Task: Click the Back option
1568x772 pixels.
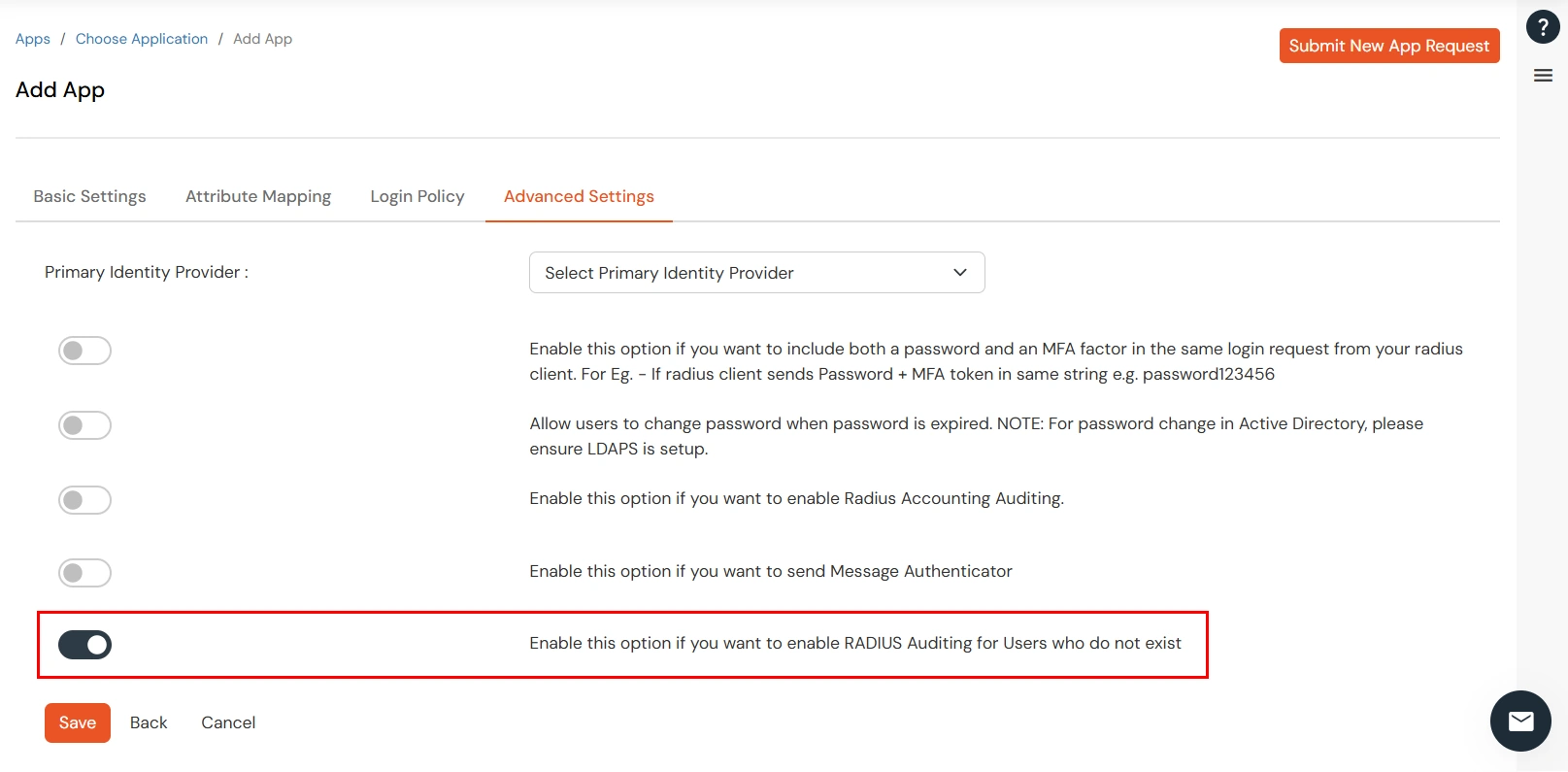Action: coord(148,722)
